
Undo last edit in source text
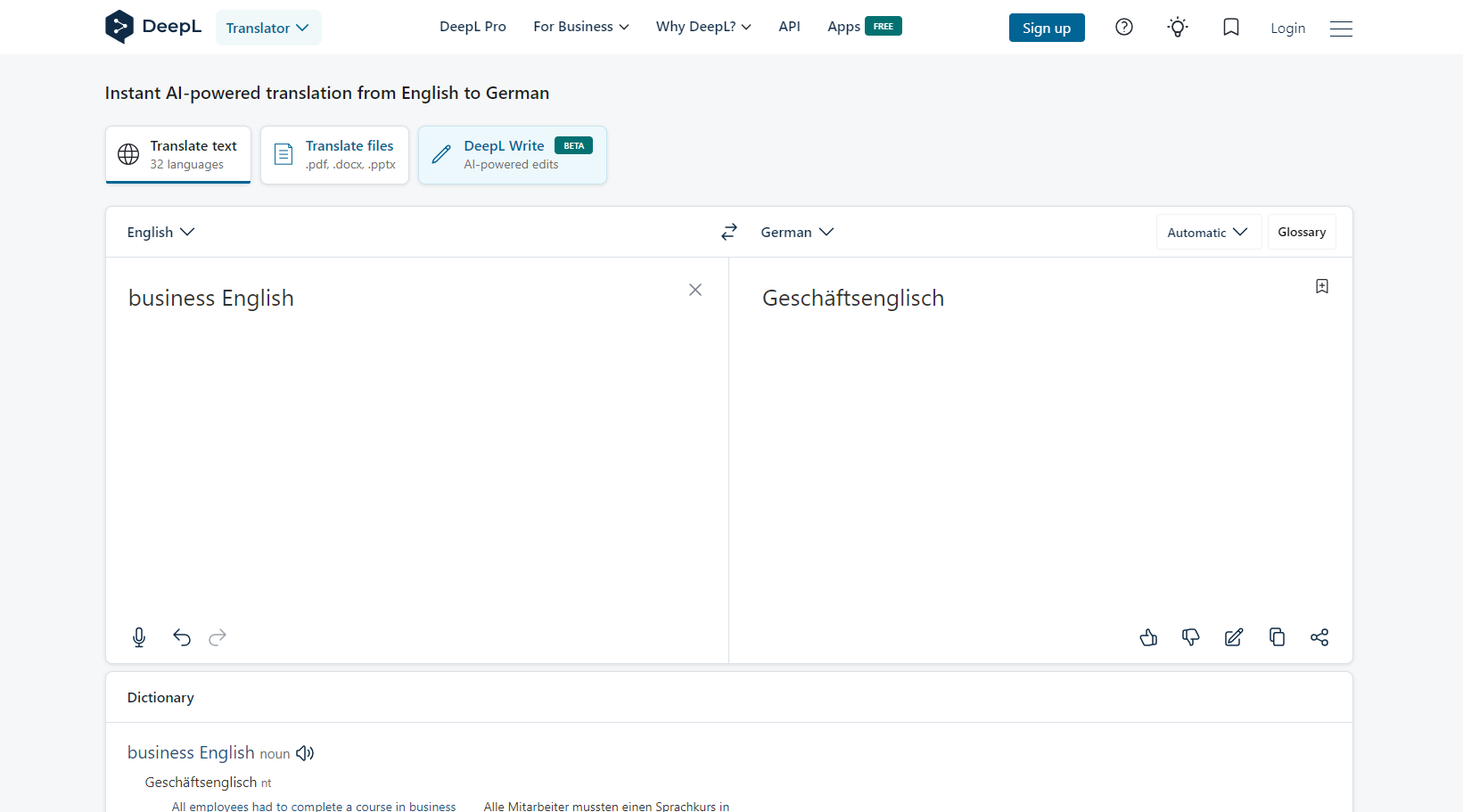click(182, 637)
